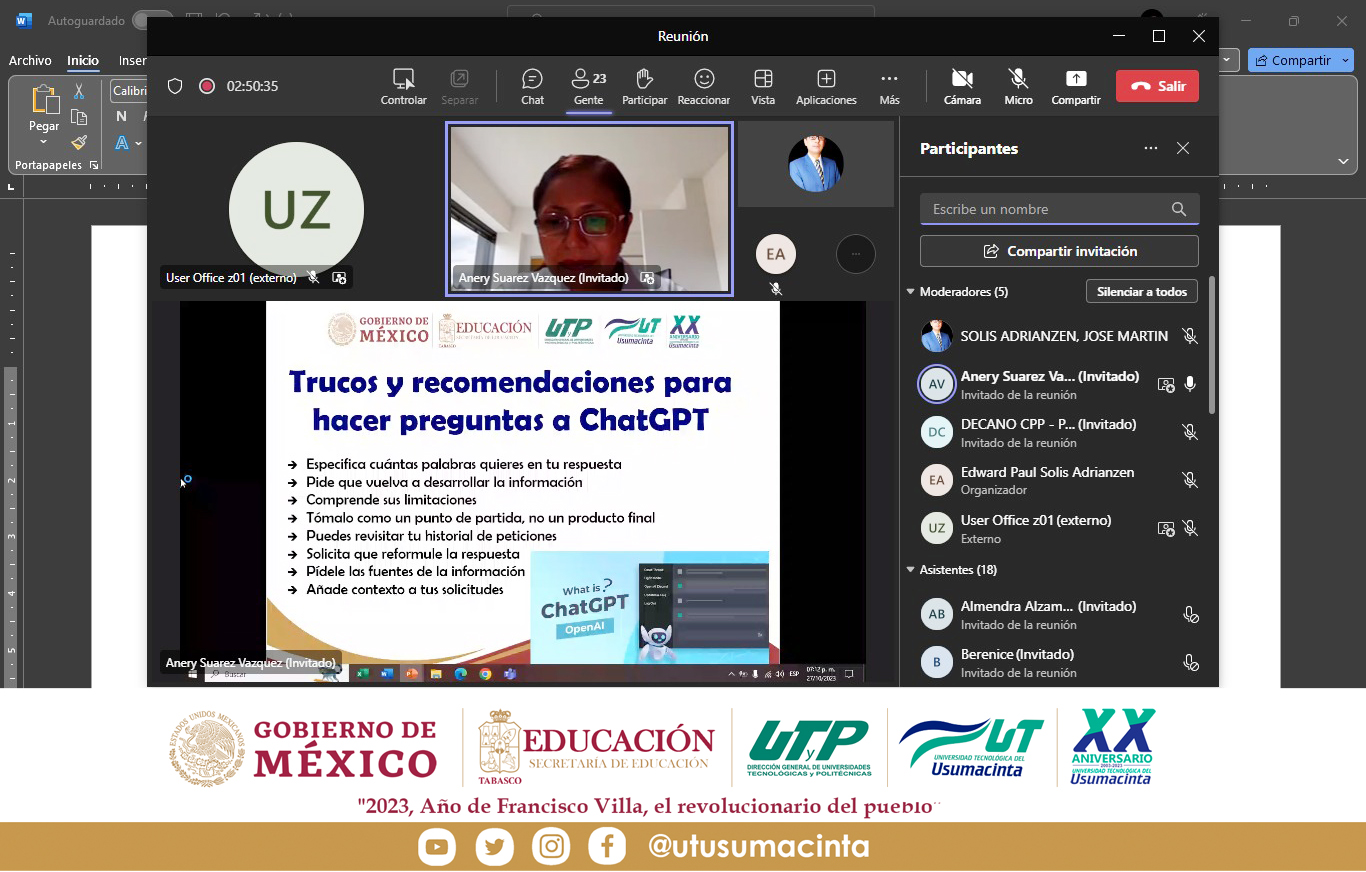
Task: Toggle mic for Edward Paul Solis Adrianzen
Action: pyautogui.click(x=1190, y=480)
